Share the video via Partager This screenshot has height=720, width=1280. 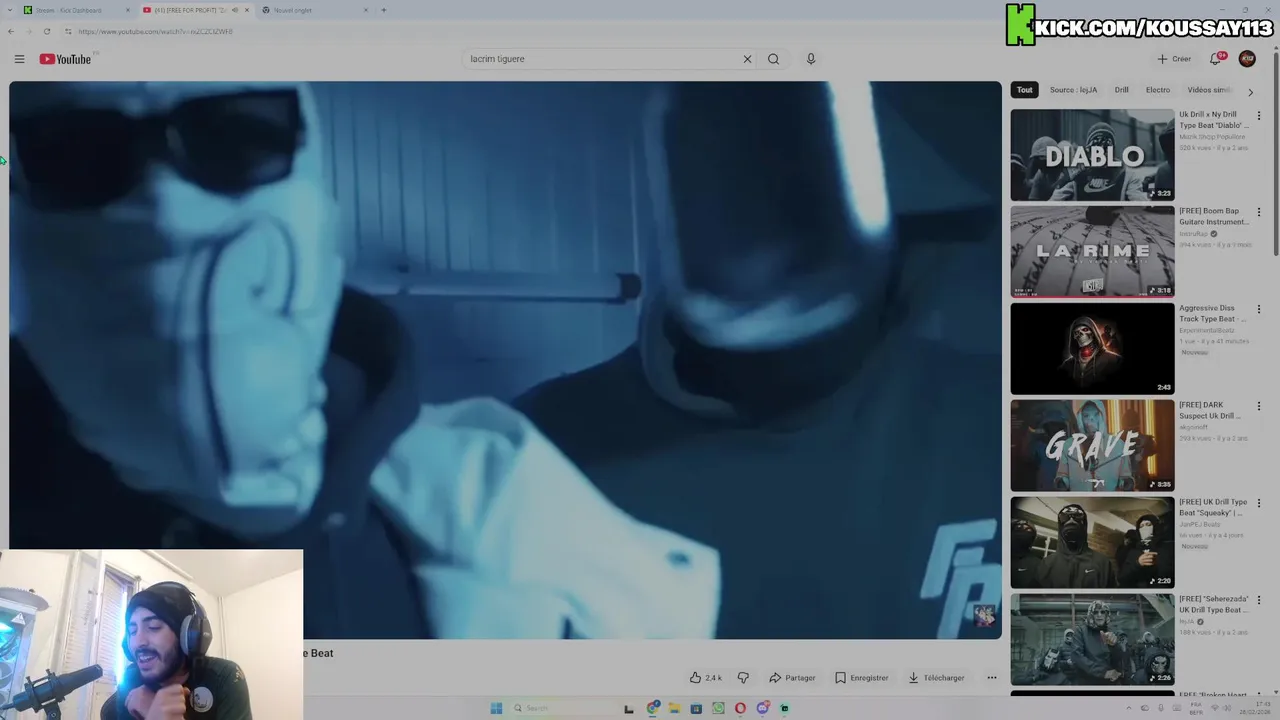[x=792, y=678]
